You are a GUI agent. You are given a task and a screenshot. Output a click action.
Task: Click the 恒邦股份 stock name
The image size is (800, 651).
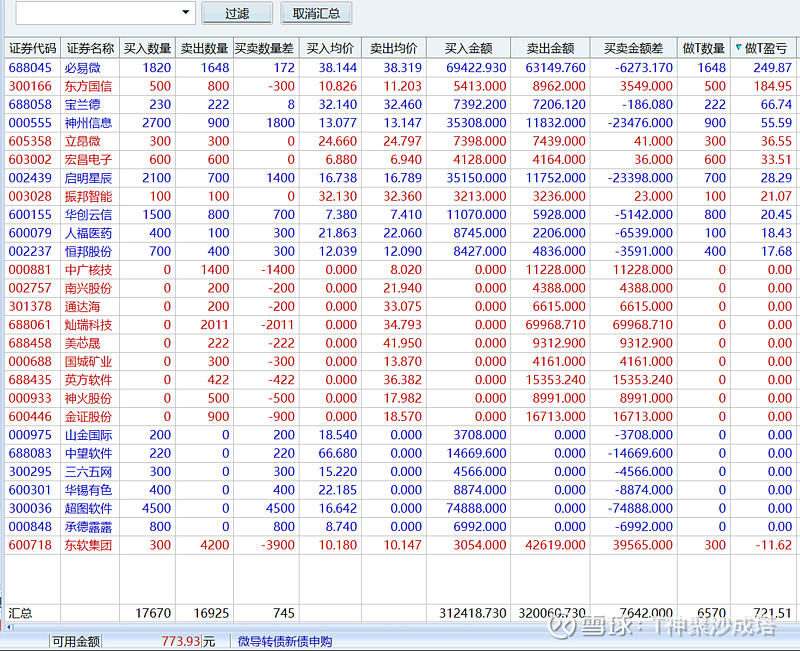point(88,252)
